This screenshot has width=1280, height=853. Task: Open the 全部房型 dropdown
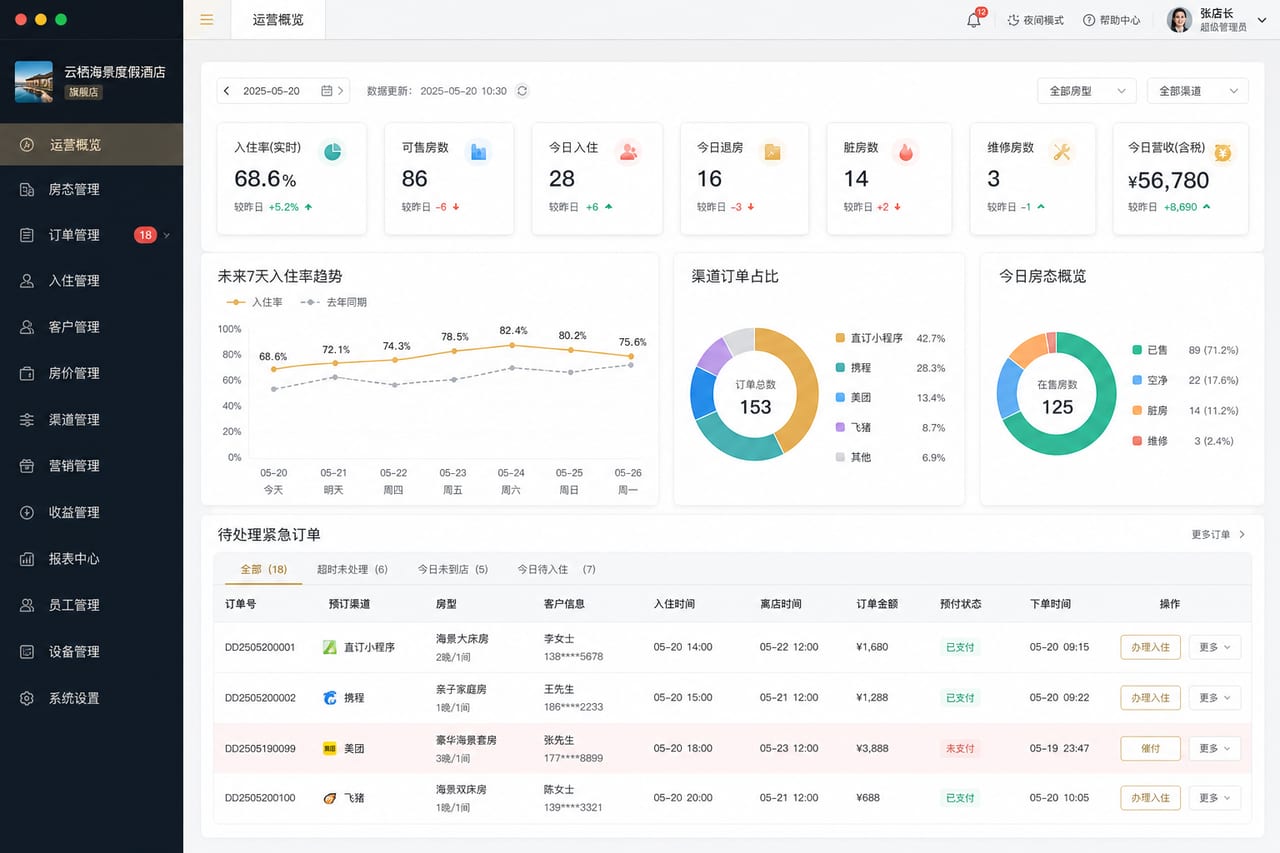pos(1087,91)
